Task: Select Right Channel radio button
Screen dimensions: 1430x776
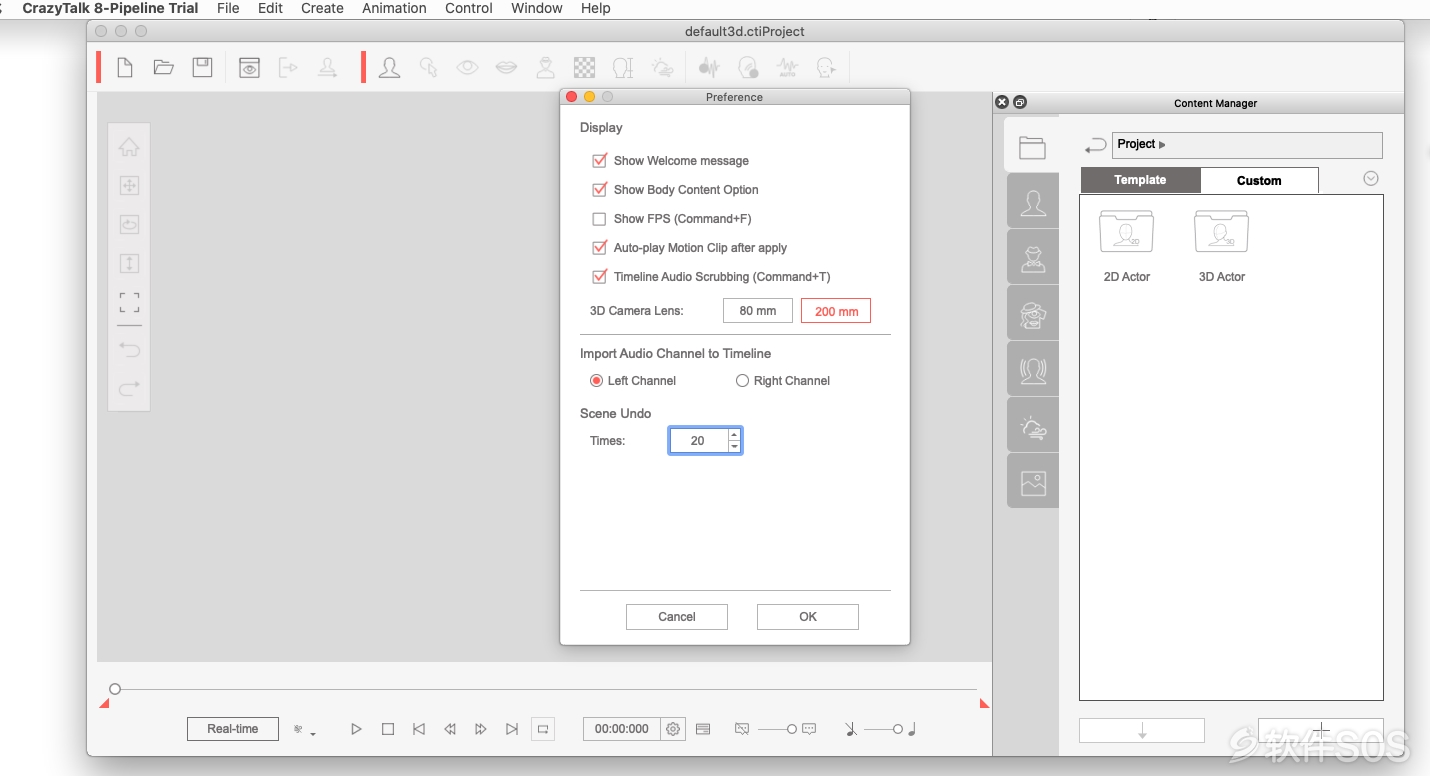Action: click(742, 380)
